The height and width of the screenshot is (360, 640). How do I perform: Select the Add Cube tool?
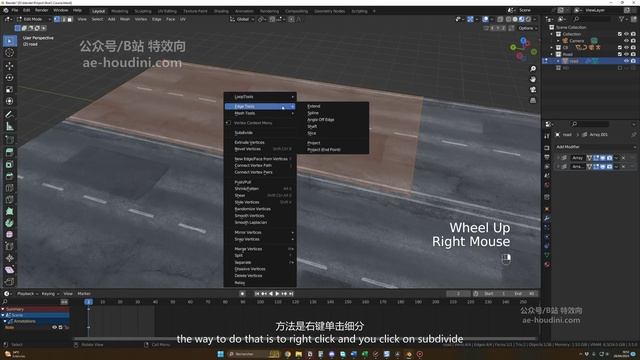tap(10, 140)
